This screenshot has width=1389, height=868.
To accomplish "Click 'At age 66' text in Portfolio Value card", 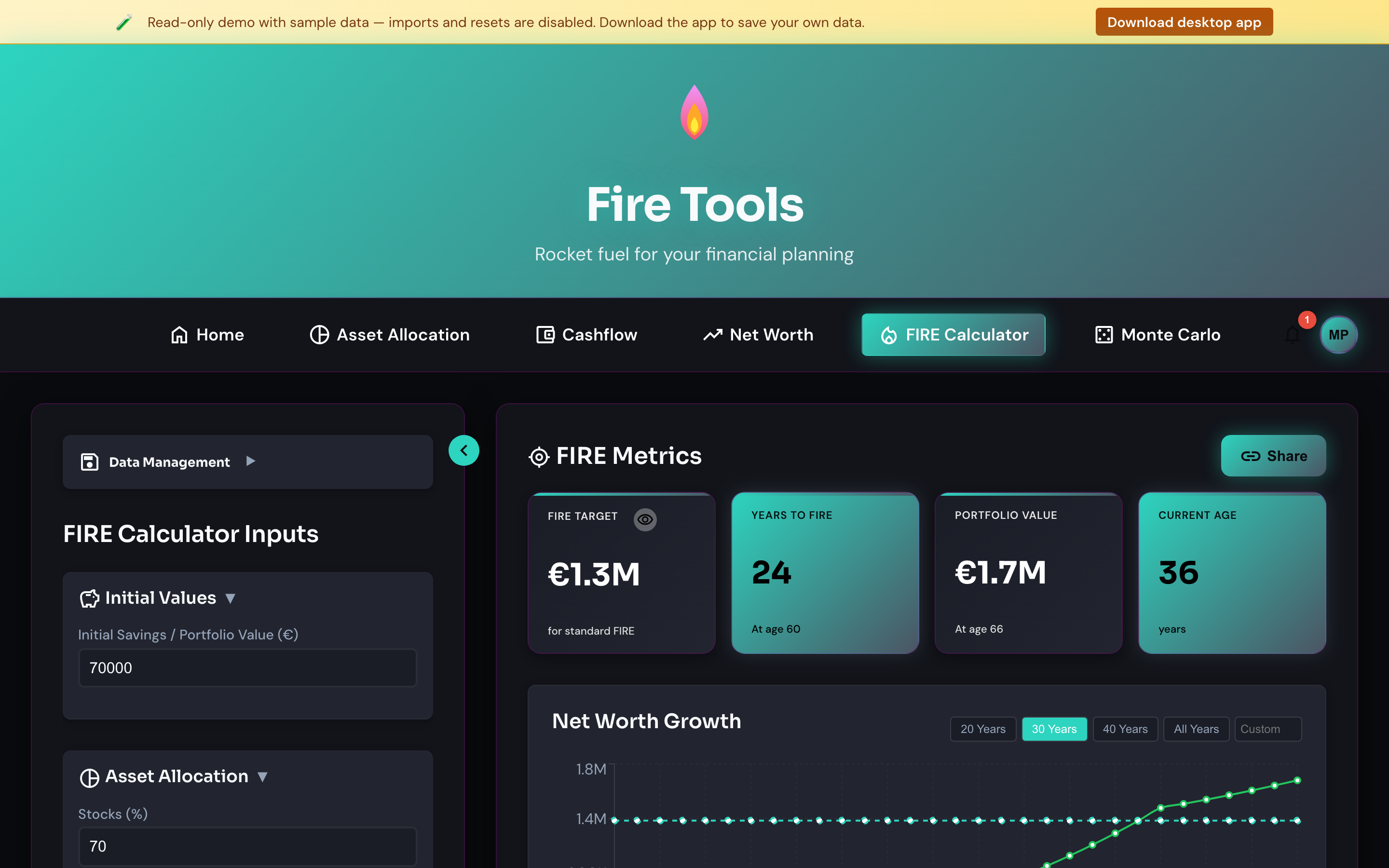I will 979,629.
